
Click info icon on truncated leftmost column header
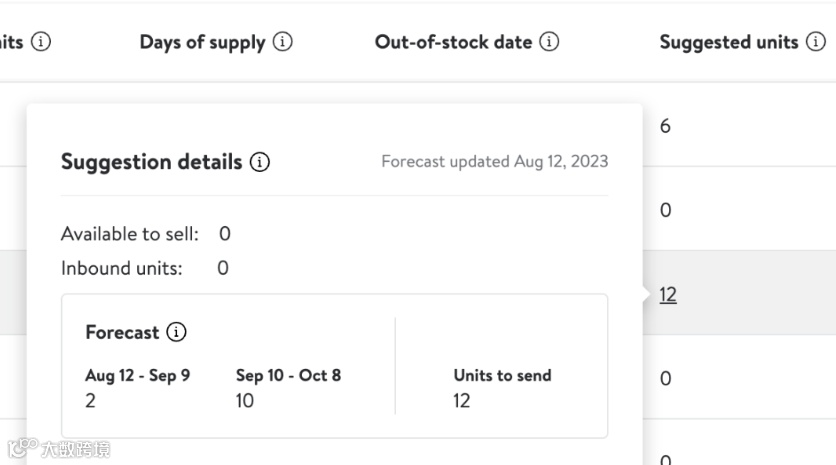pos(41,42)
